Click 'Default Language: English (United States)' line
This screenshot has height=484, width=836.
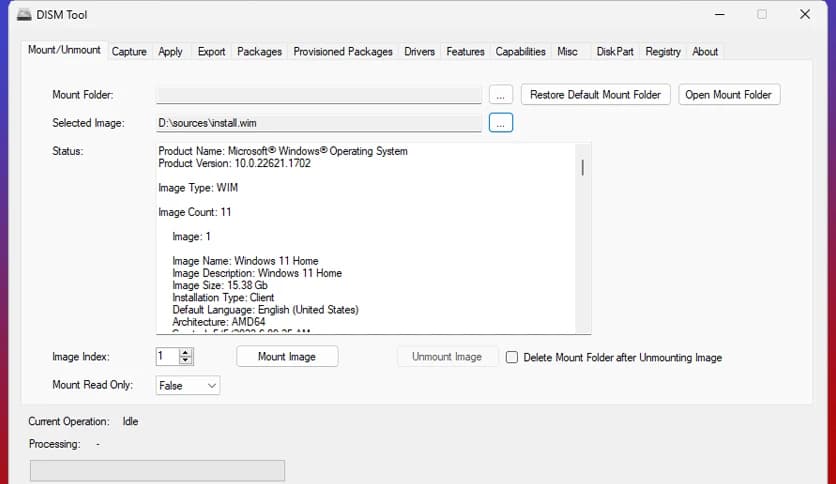[x=266, y=310]
